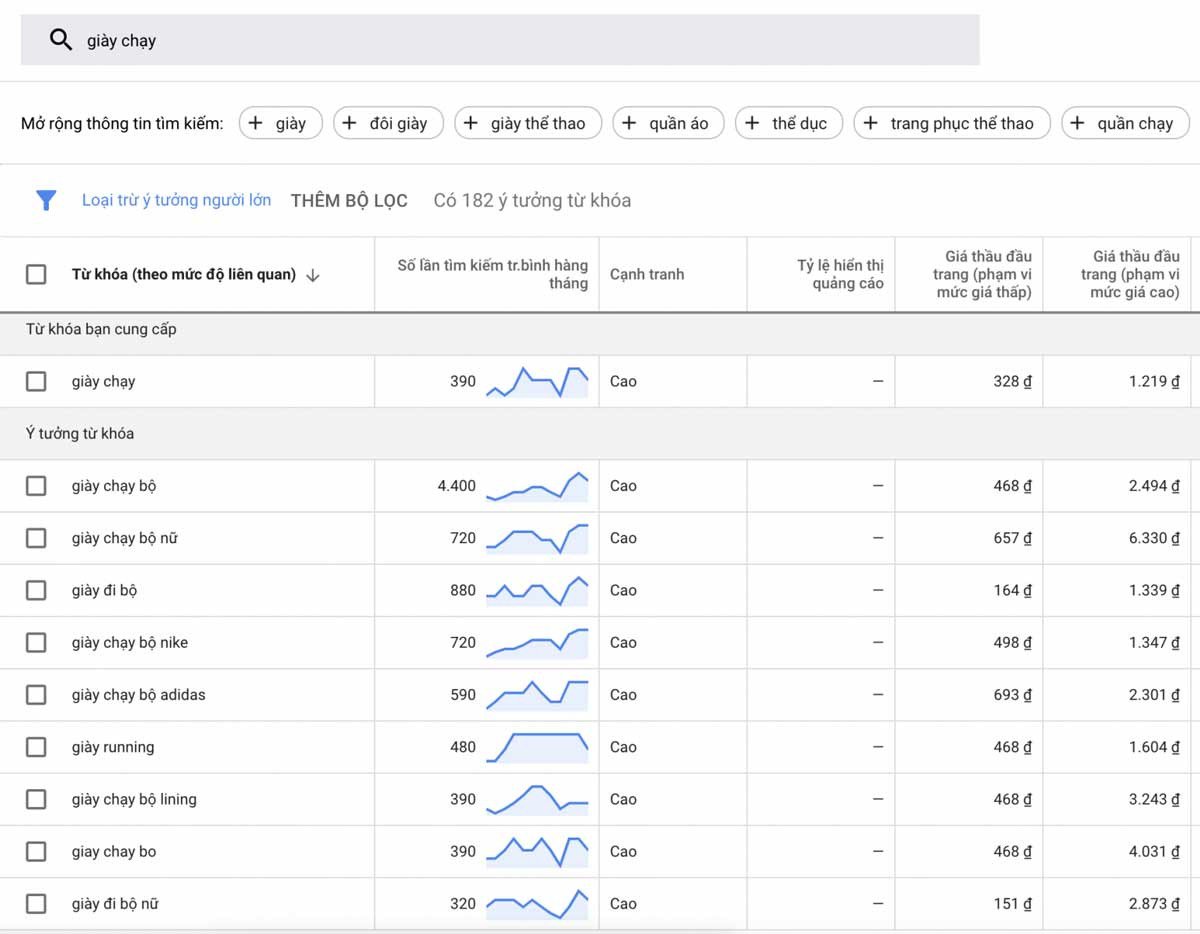Click the 693 ₫ low bid value
The image size is (1200, 934).
tap(1012, 694)
